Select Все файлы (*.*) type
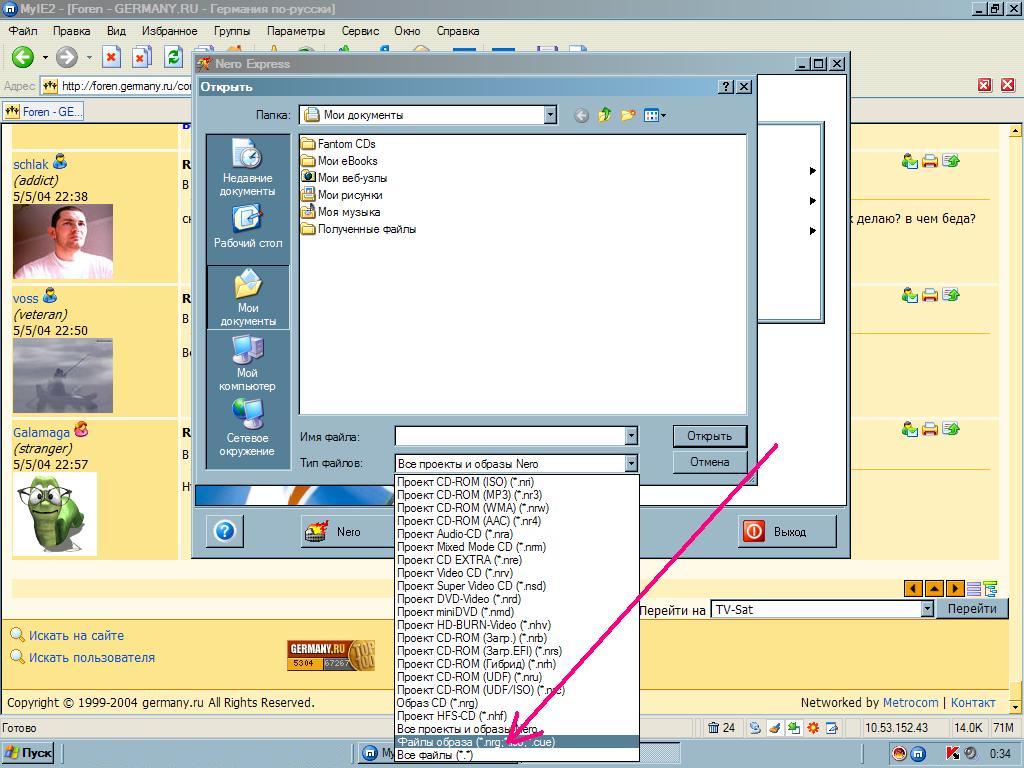The image size is (1024, 768). 517,755
